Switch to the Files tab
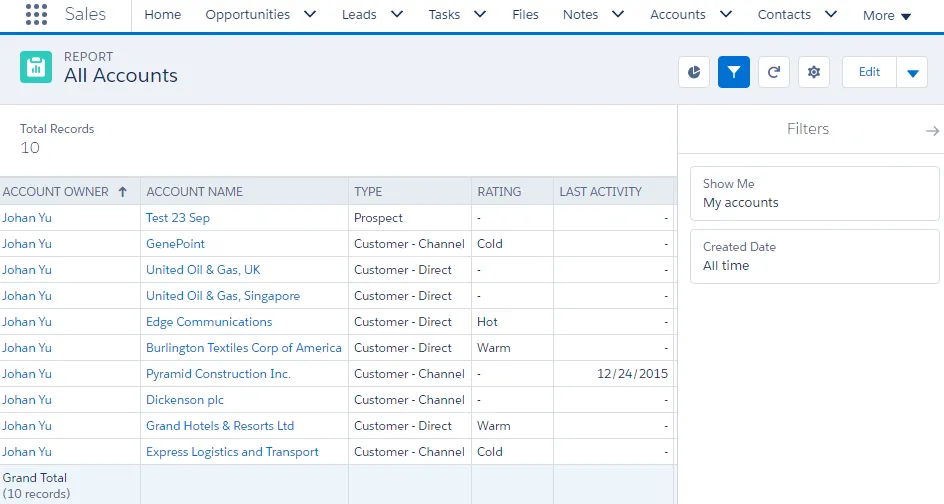944x504 pixels. point(525,15)
